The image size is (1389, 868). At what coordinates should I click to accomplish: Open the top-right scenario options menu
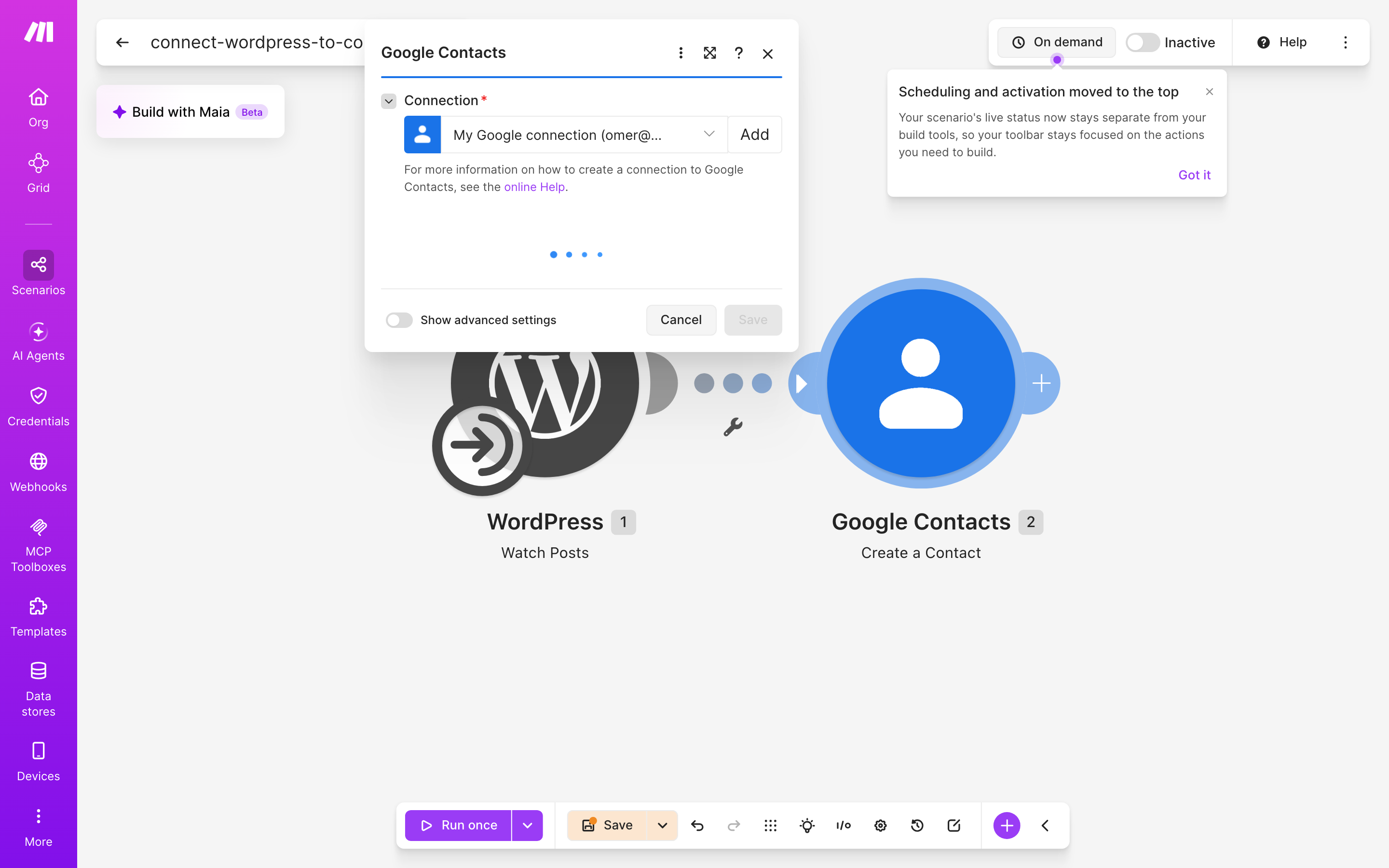(x=1346, y=42)
